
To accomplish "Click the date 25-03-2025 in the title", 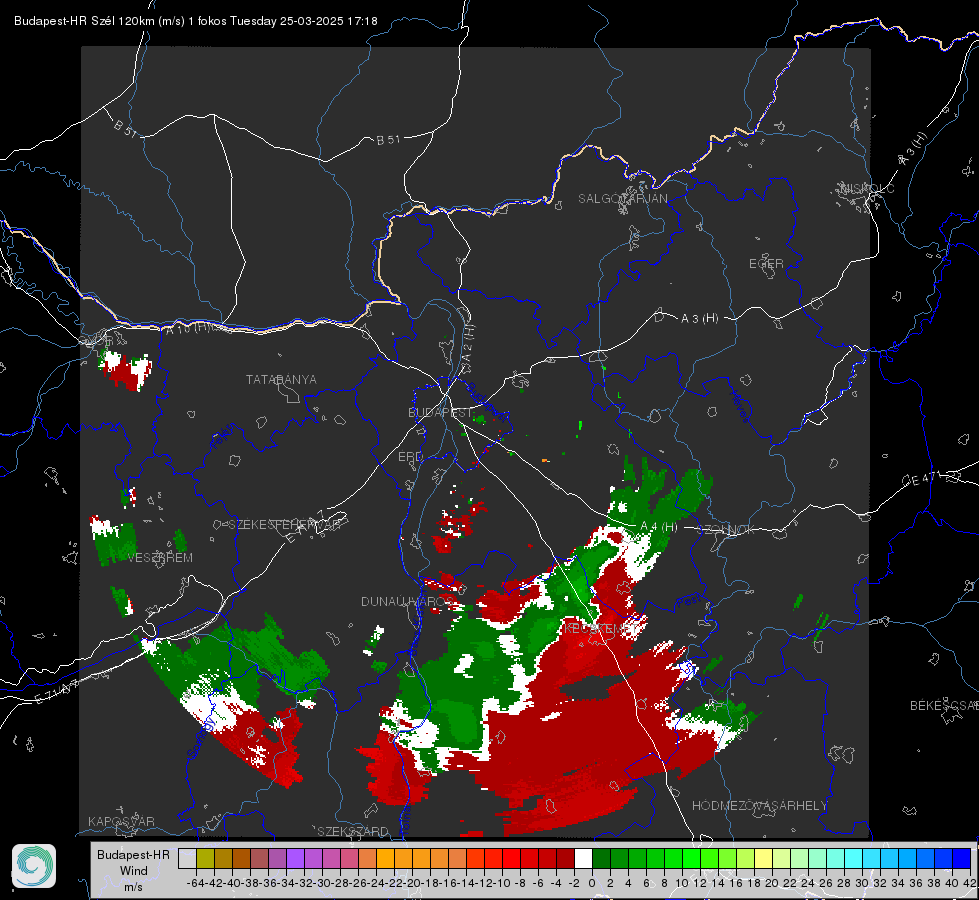I will click(312, 21).
